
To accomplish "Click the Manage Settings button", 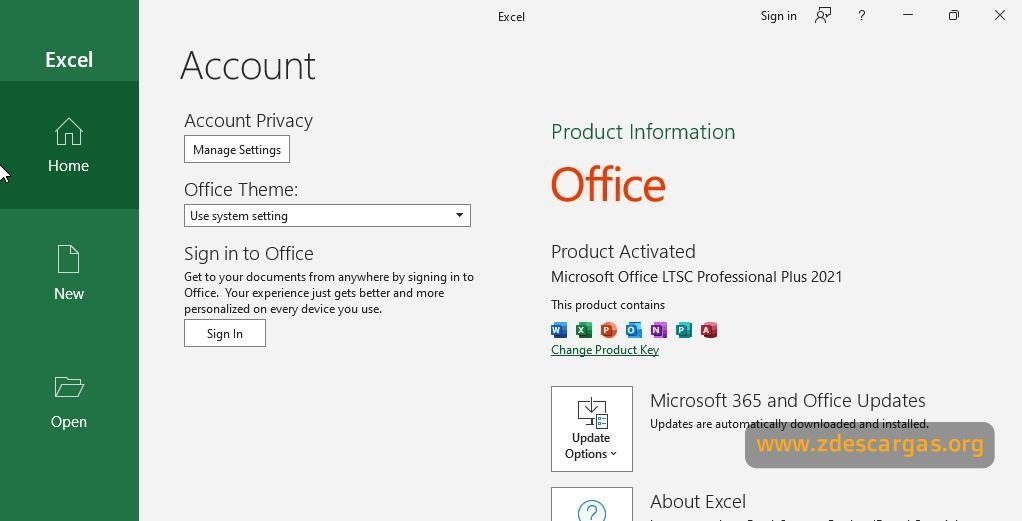I will [x=237, y=149].
